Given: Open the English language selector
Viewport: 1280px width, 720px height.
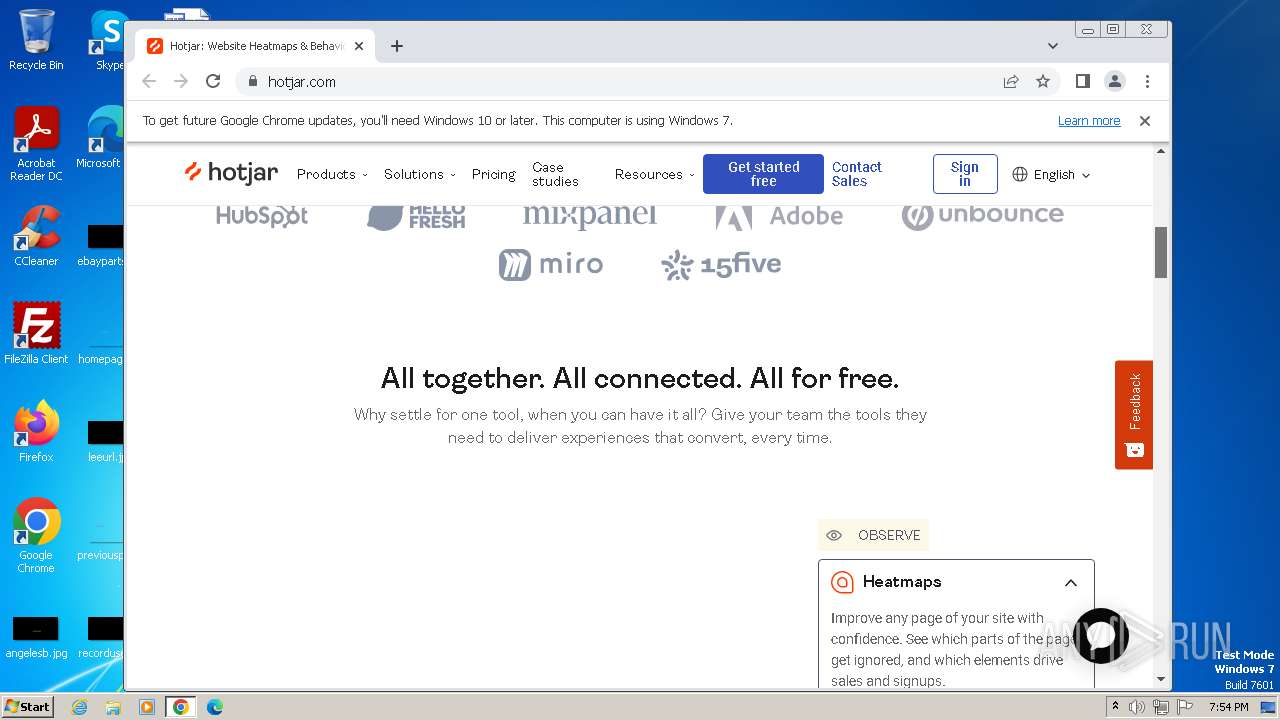Looking at the screenshot, I should 1051,174.
